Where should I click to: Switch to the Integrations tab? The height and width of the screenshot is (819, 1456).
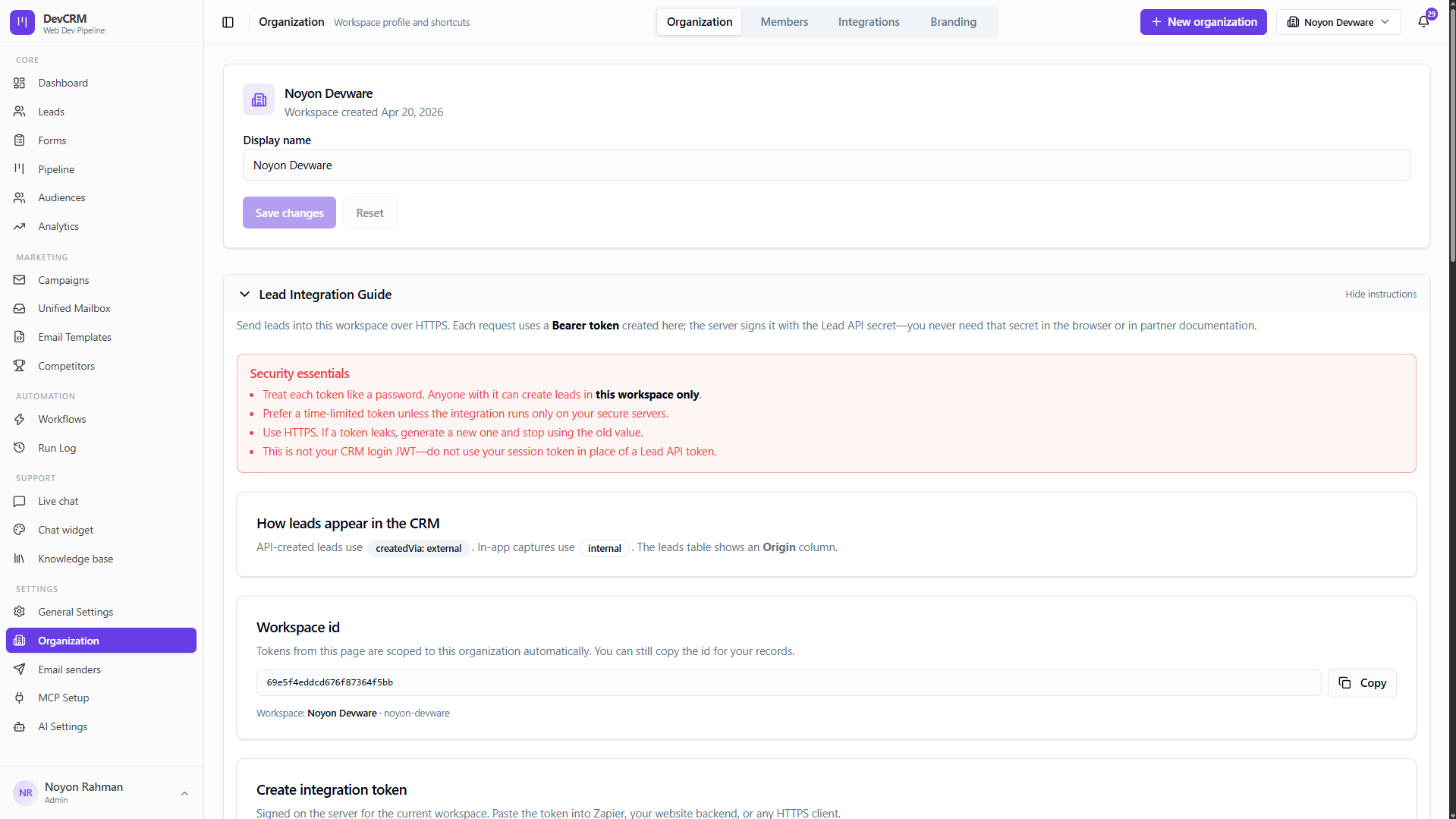[x=868, y=22]
